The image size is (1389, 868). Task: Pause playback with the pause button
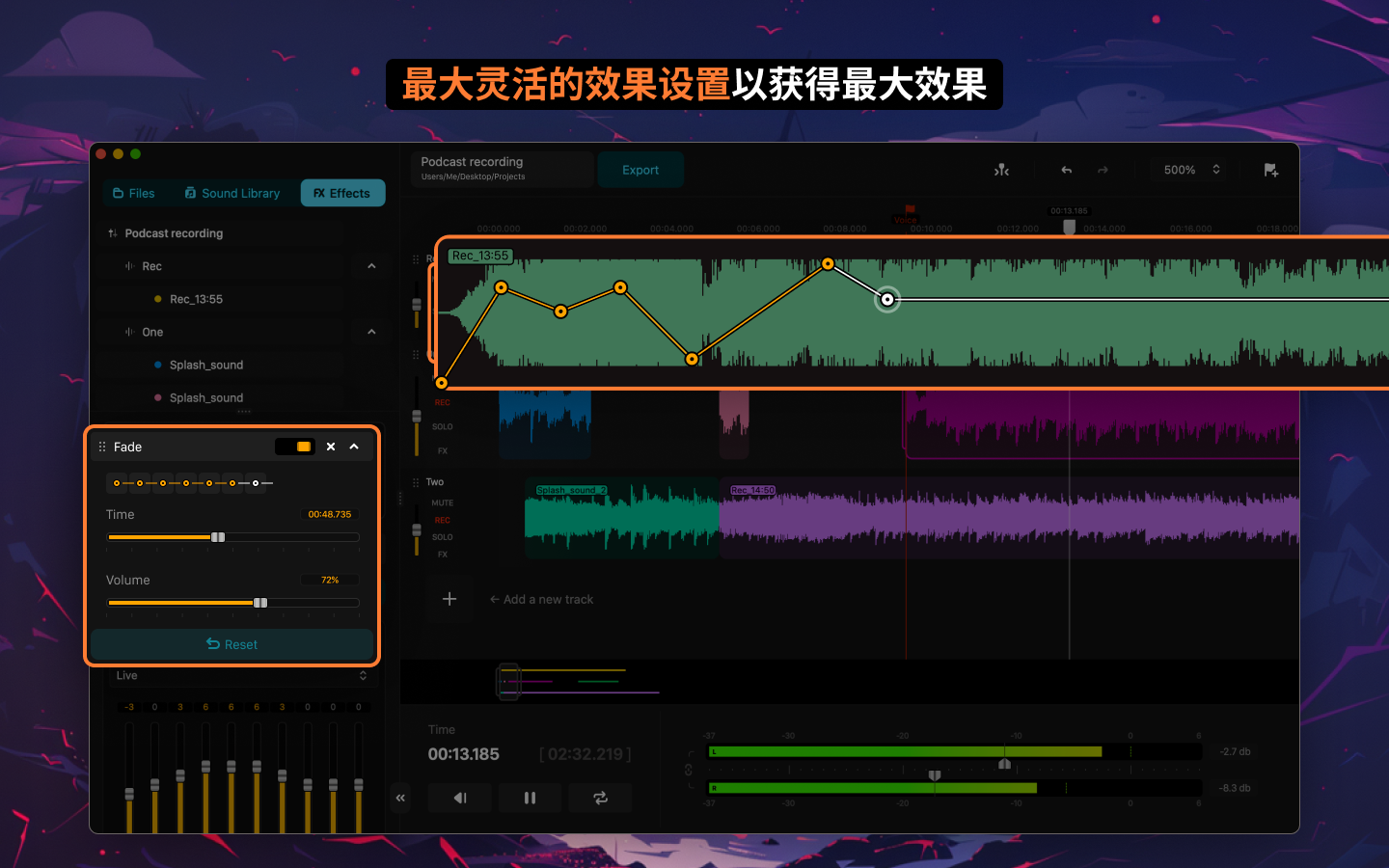tap(530, 798)
